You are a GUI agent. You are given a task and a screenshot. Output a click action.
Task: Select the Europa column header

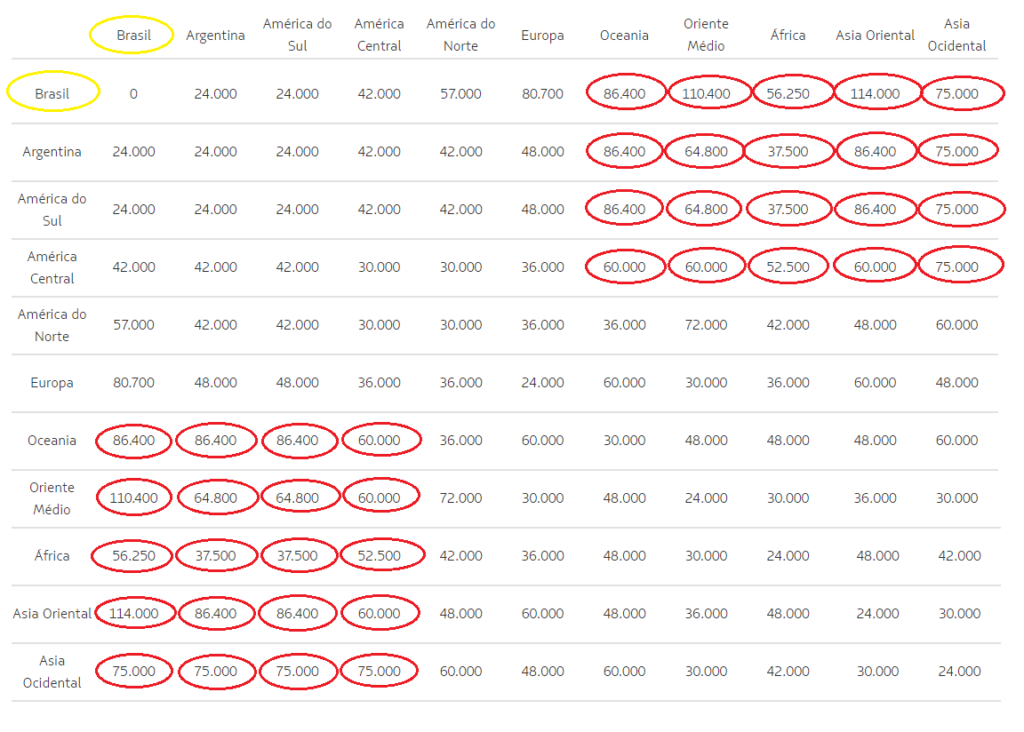pos(542,36)
